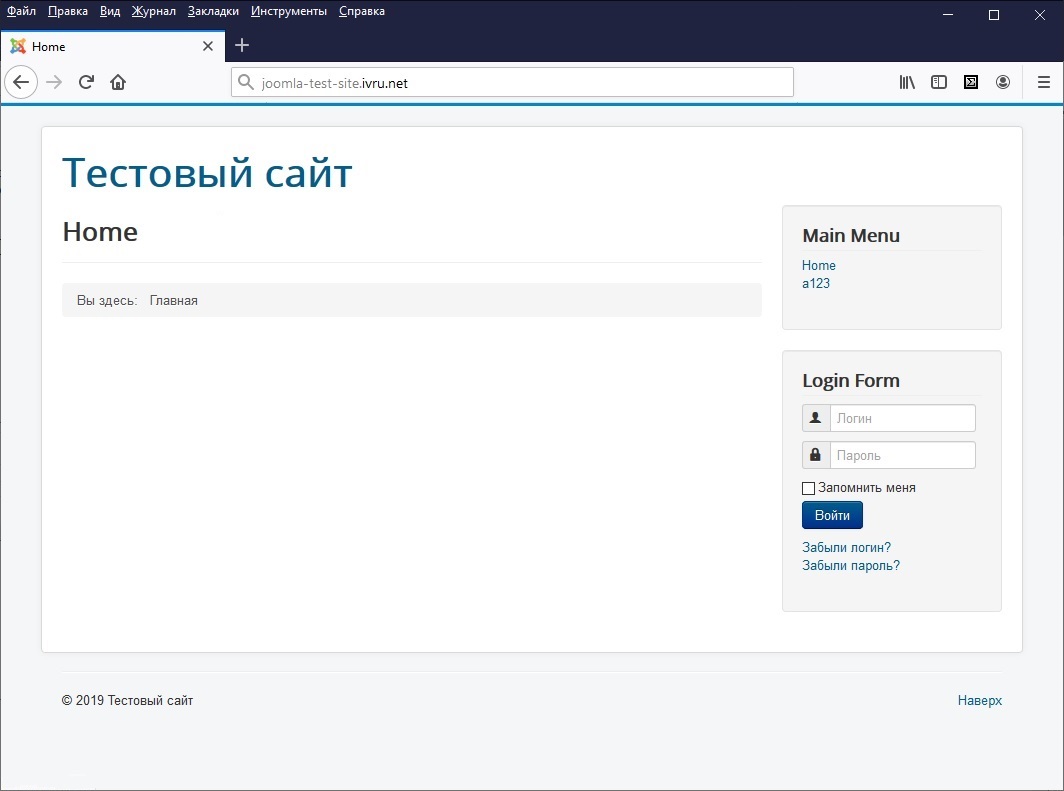The width and height of the screenshot is (1064, 791).
Task: Focus the Логин input field
Action: pos(902,418)
